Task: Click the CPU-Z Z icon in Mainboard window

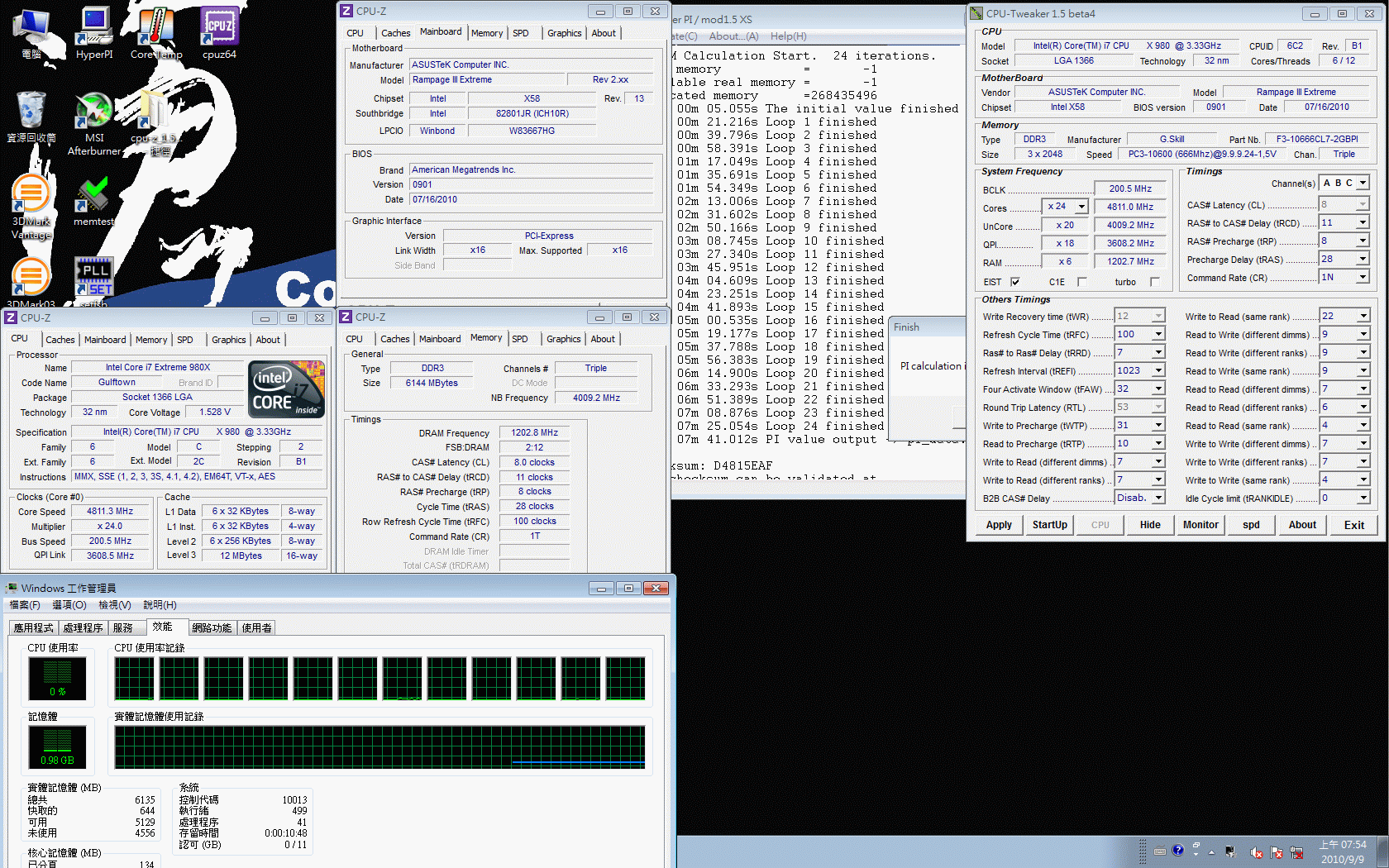Action: click(347, 11)
